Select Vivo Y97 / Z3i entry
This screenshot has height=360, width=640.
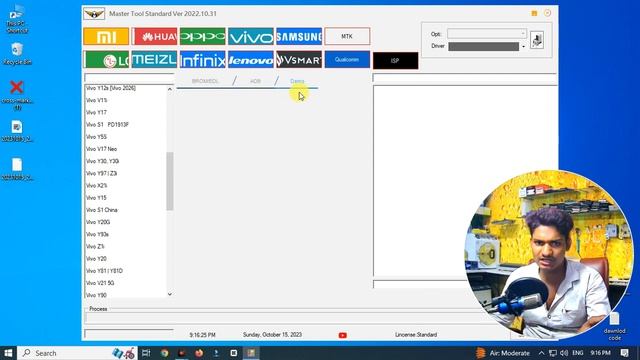pyautogui.click(x=102, y=173)
